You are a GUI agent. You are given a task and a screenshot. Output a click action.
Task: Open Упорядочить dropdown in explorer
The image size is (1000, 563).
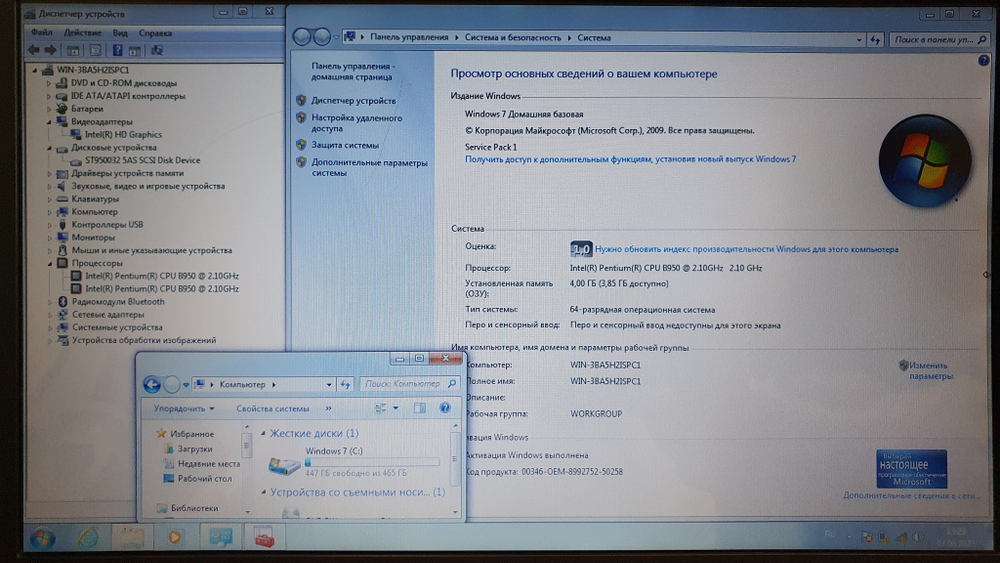click(184, 408)
